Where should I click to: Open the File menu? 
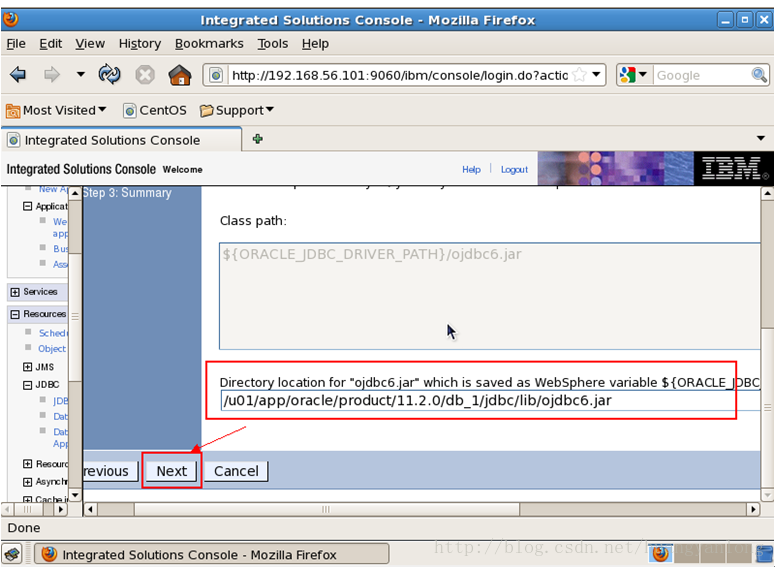pos(16,44)
